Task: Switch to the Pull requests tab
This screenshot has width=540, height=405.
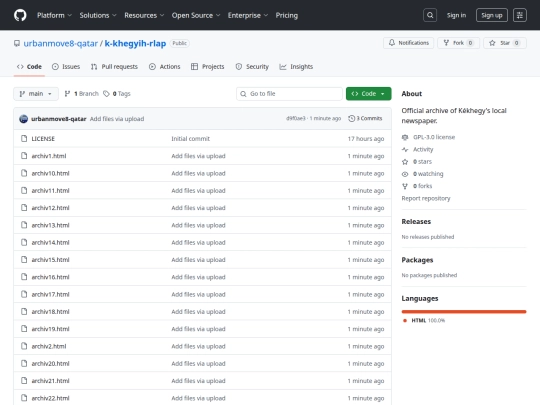Action: [x=114, y=67]
